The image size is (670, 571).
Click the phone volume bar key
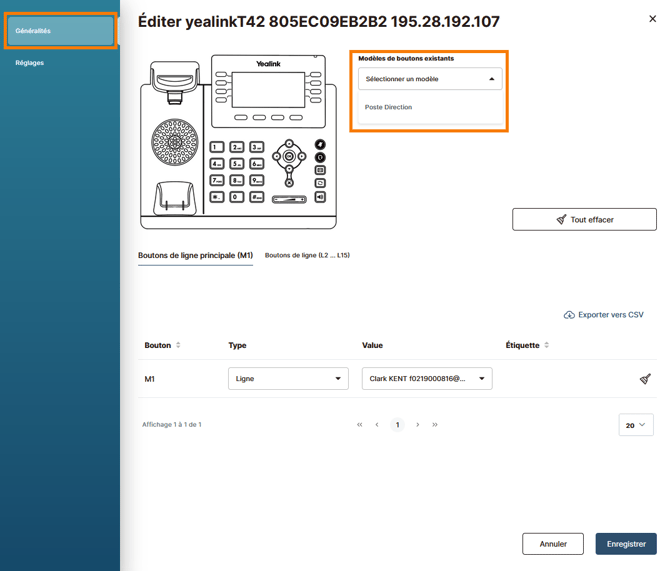tap(289, 200)
